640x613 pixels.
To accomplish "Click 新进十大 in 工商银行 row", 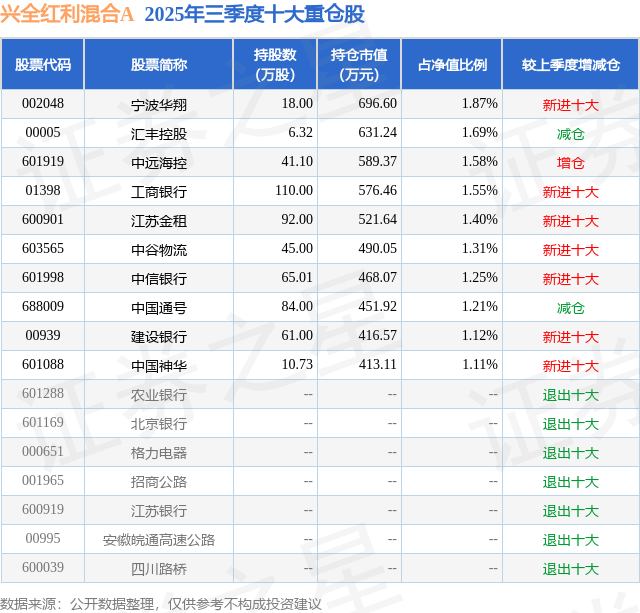I will pyautogui.click(x=571, y=192).
